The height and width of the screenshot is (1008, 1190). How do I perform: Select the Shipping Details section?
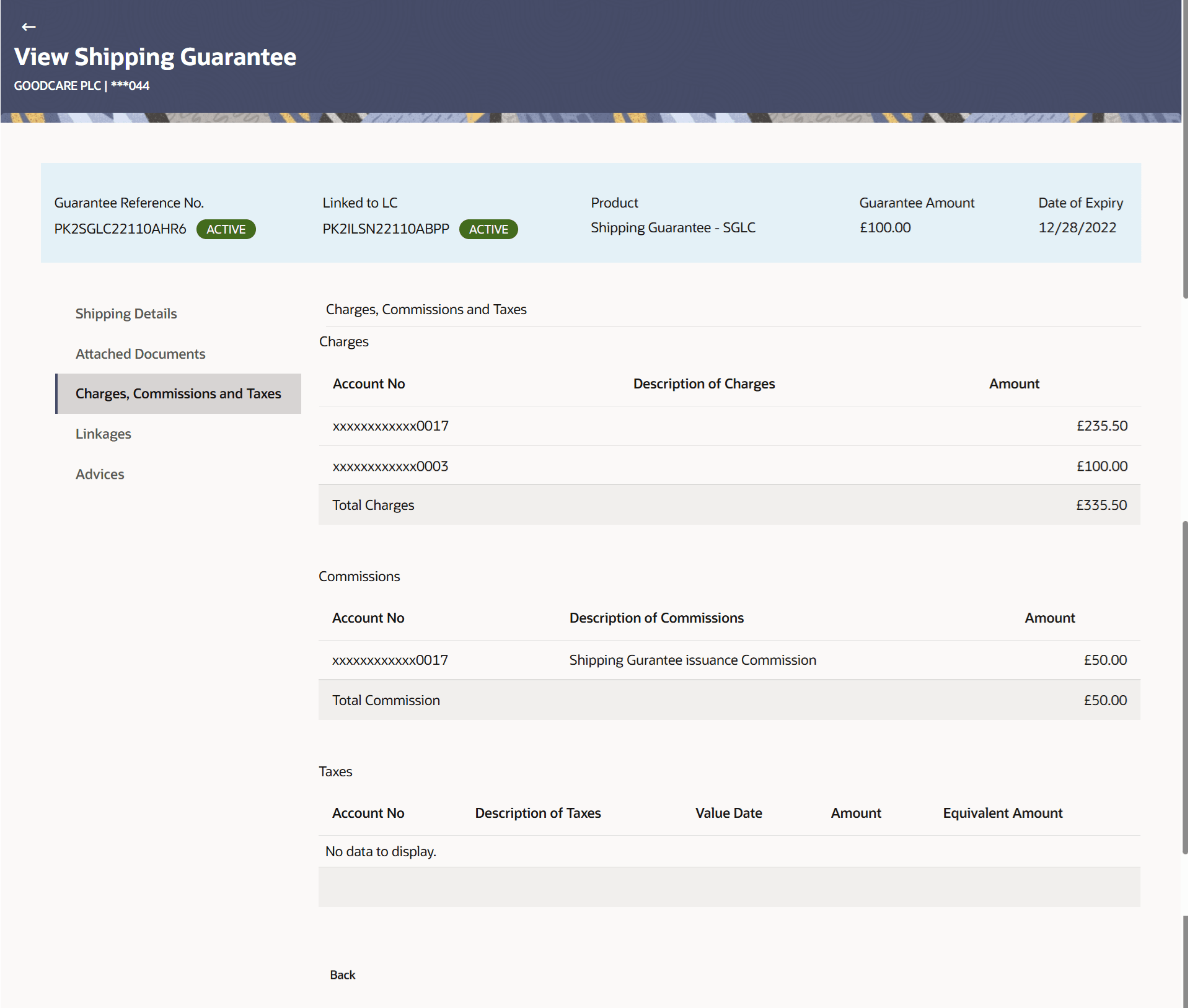[x=126, y=313]
